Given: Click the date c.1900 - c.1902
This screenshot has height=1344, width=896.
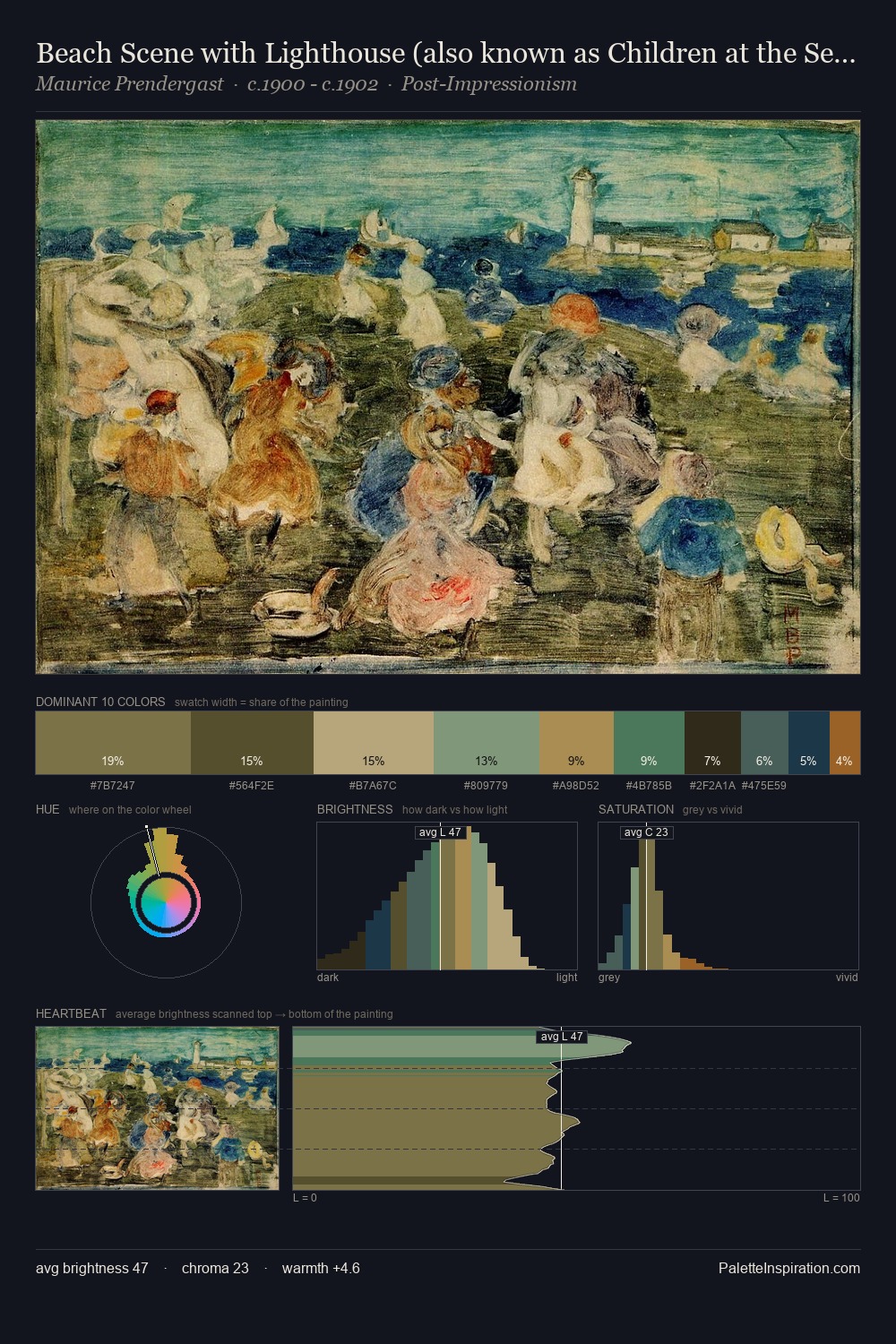Looking at the screenshot, I should pos(313,84).
